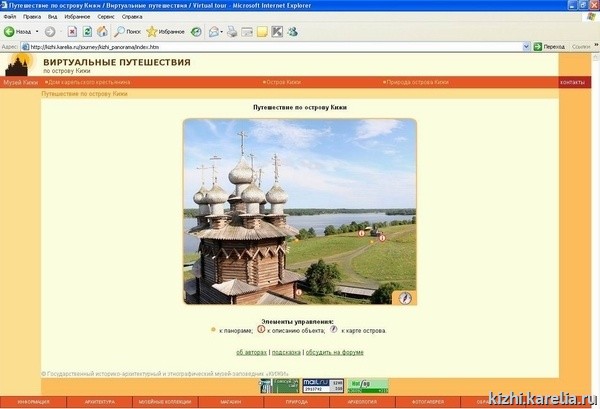Expand the address bar dropdown
The width and height of the screenshot is (600, 409).
(527, 46)
